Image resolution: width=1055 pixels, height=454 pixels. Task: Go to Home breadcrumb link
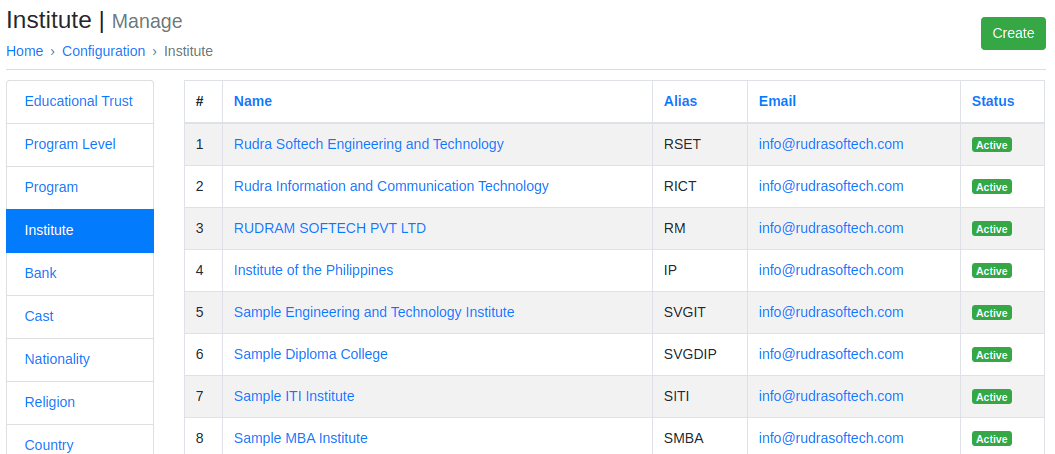click(25, 51)
